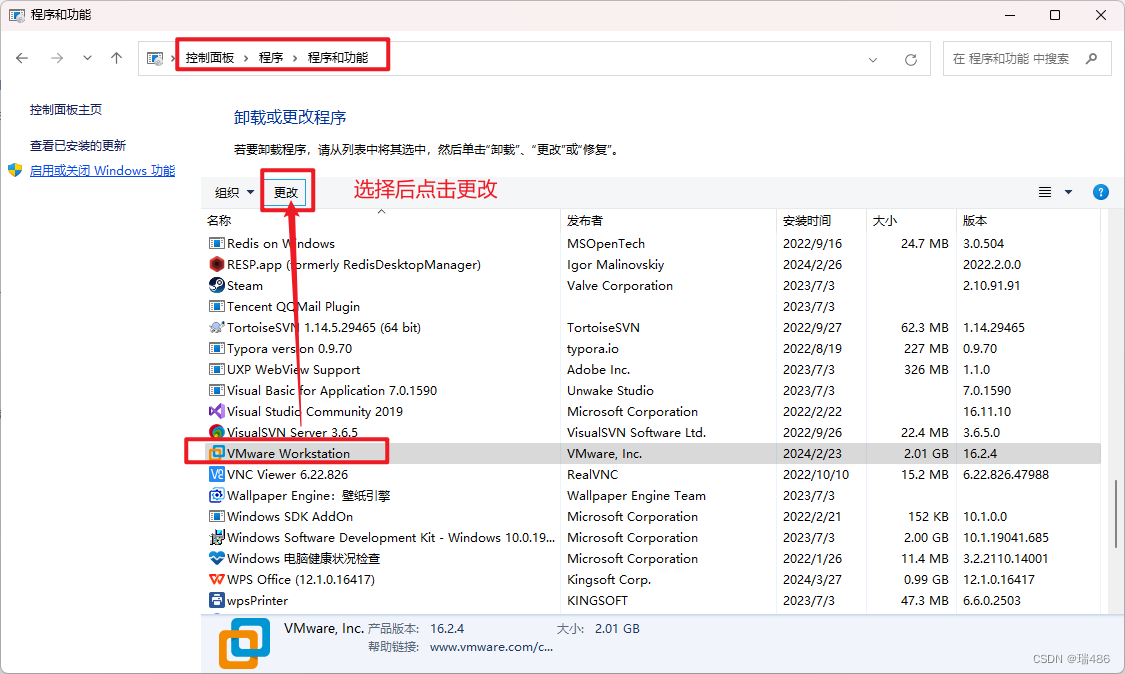Click the VisualSVN Server icon
The image size is (1125, 674).
[216, 432]
